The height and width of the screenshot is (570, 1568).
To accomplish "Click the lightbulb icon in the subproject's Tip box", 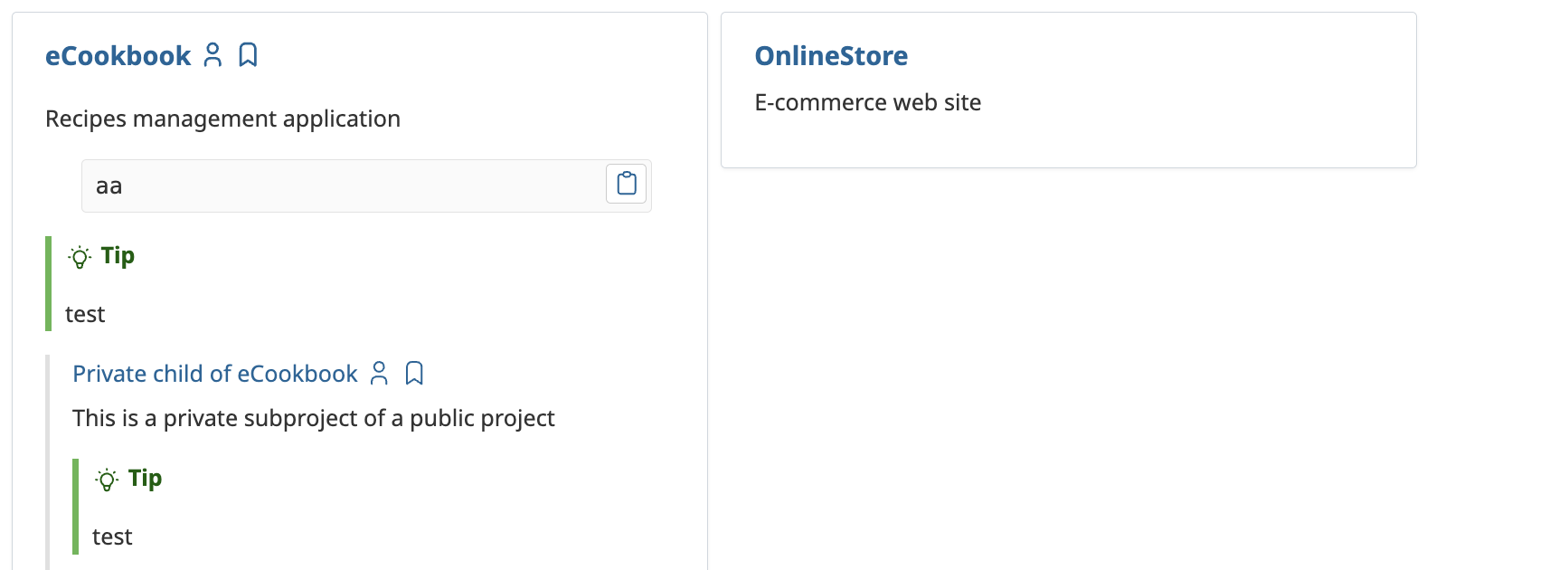I will tap(107, 479).
